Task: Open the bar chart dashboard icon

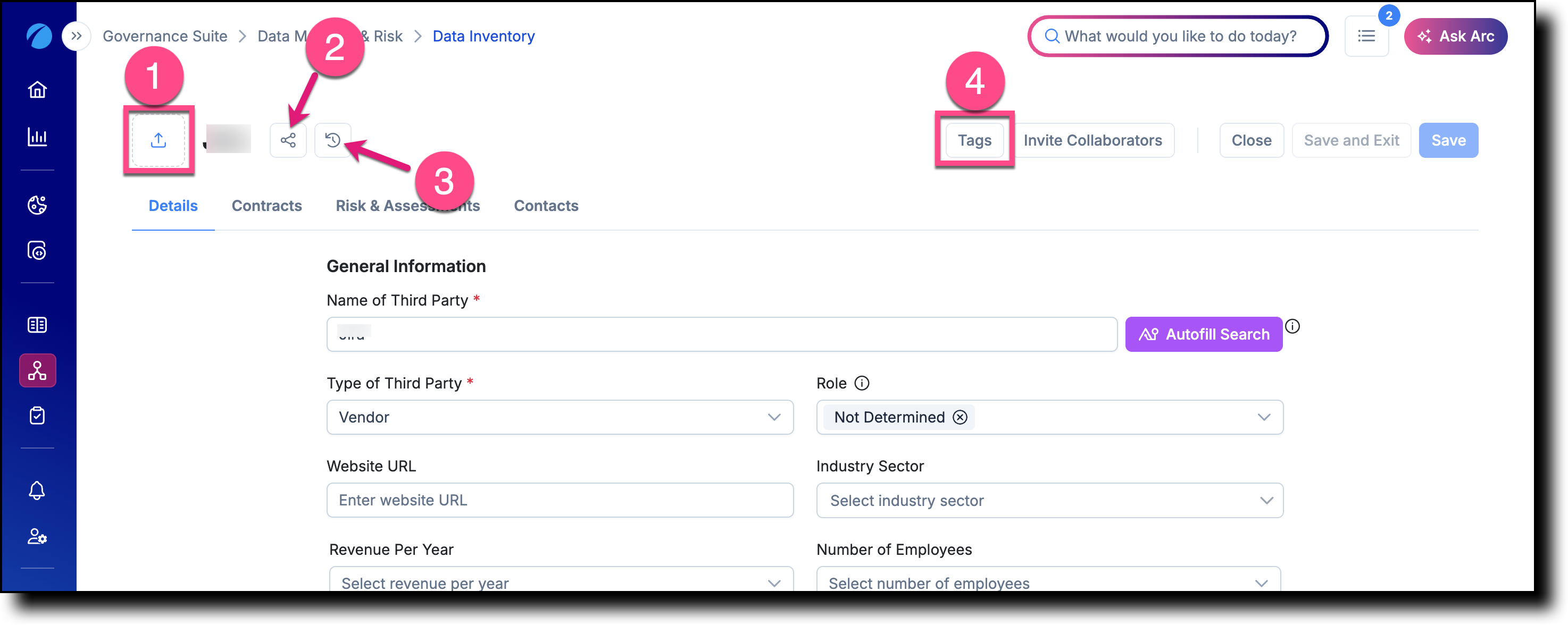Action: (x=37, y=137)
